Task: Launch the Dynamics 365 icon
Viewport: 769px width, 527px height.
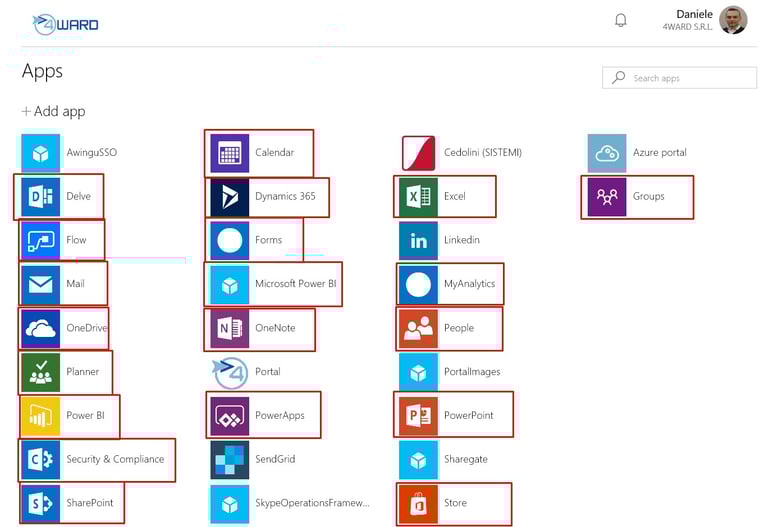Action: point(230,197)
